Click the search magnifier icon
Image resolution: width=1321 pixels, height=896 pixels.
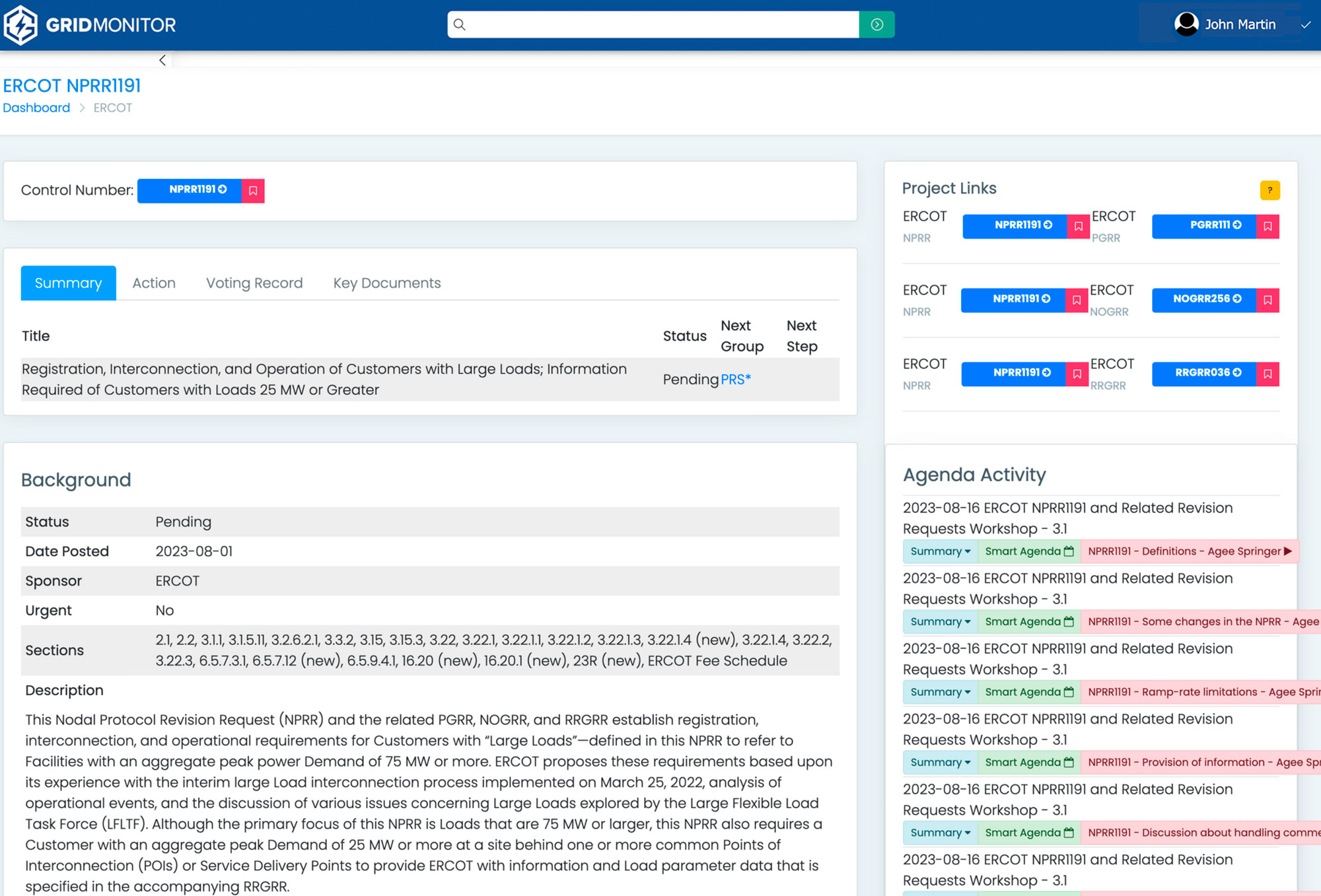click(460, 24)
